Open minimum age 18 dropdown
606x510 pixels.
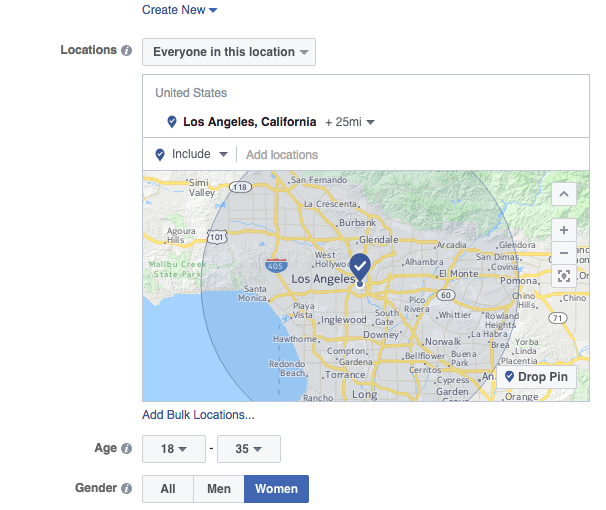[174, 449]
